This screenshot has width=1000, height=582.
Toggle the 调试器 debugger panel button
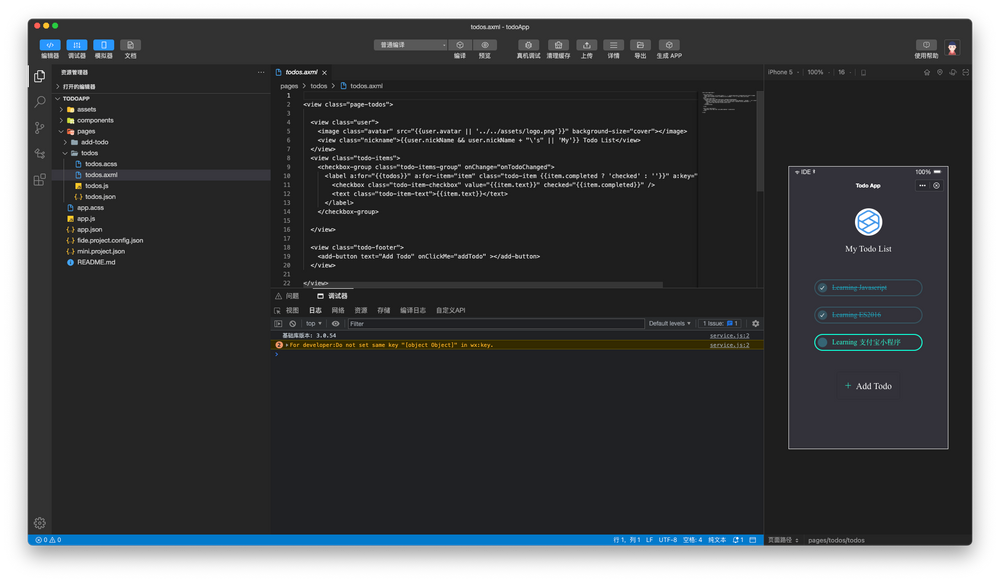tap(77, 45)
